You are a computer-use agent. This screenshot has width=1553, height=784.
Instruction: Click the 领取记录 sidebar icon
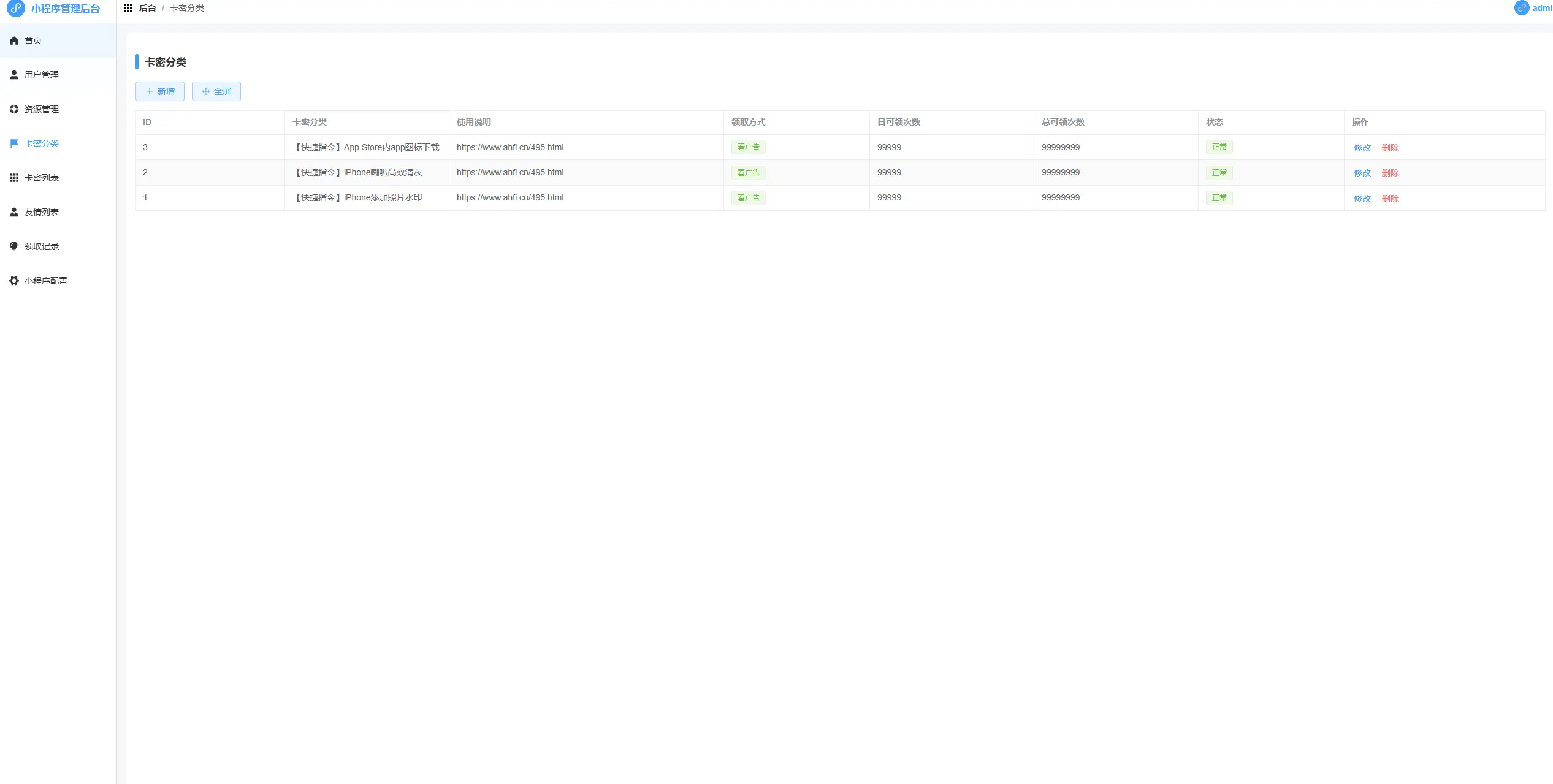pyautogui.click(x=14, y=246)
